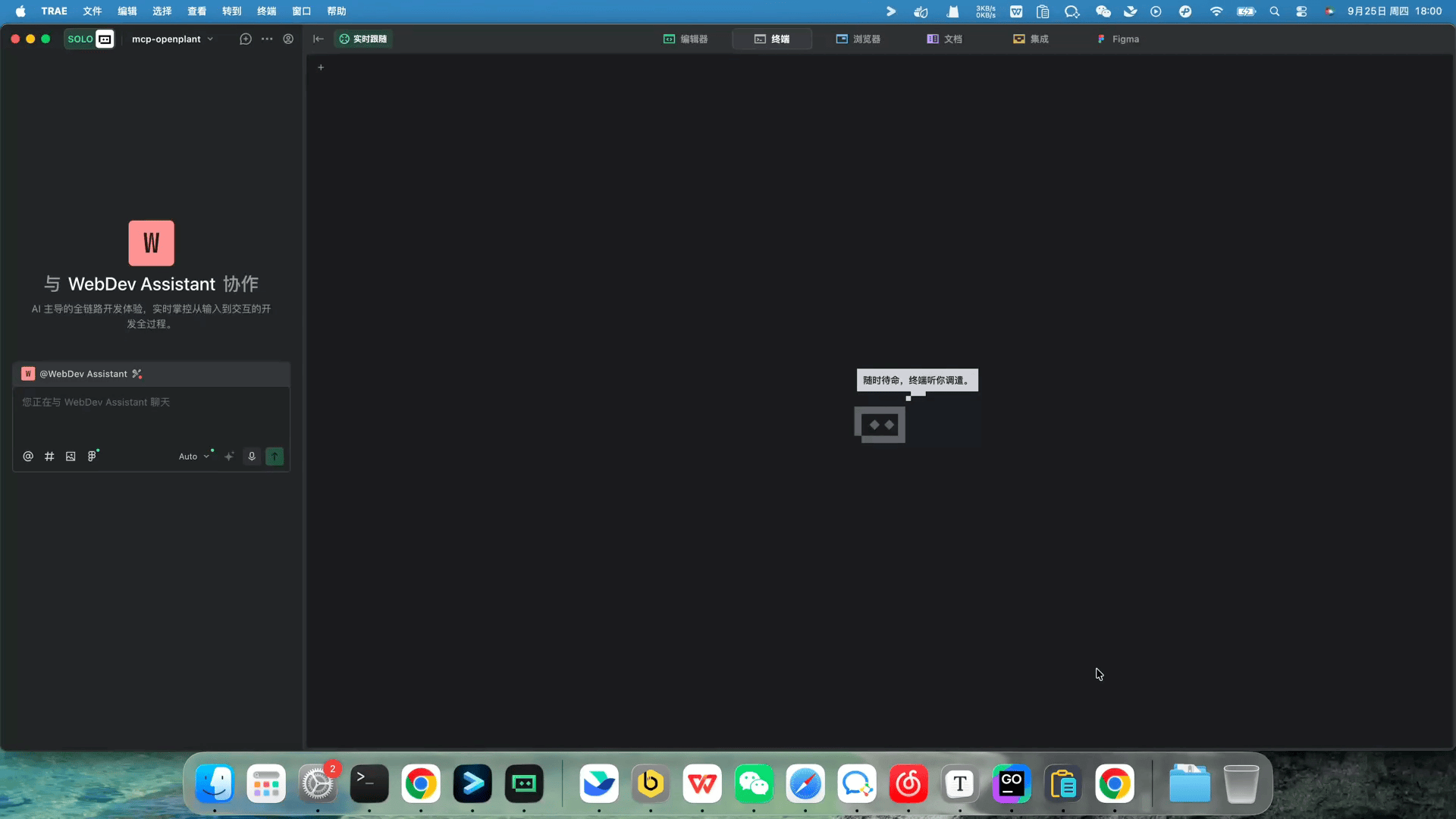Click the # hashtag context icon

49,457
